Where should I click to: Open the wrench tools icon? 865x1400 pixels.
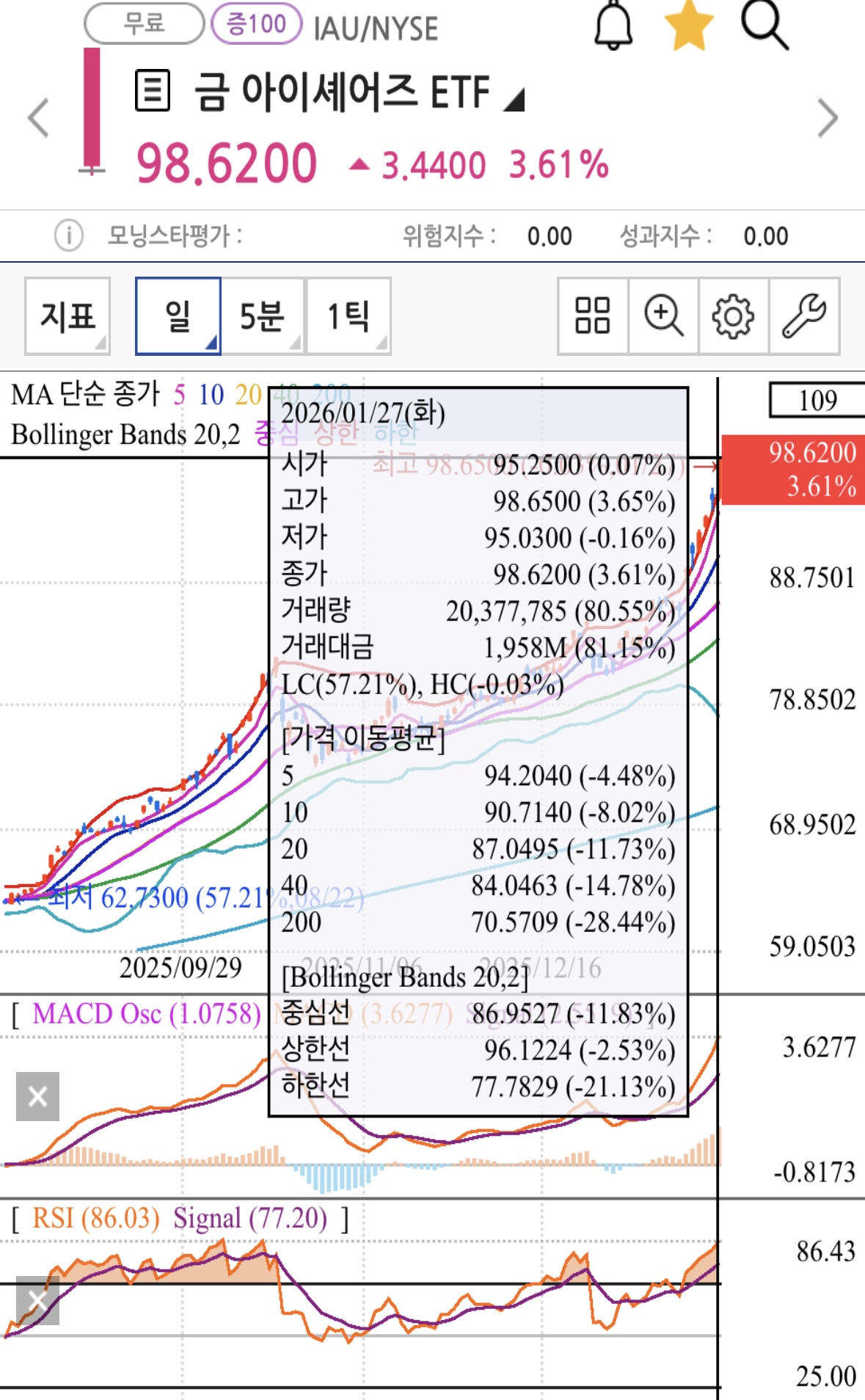[804, 316]
